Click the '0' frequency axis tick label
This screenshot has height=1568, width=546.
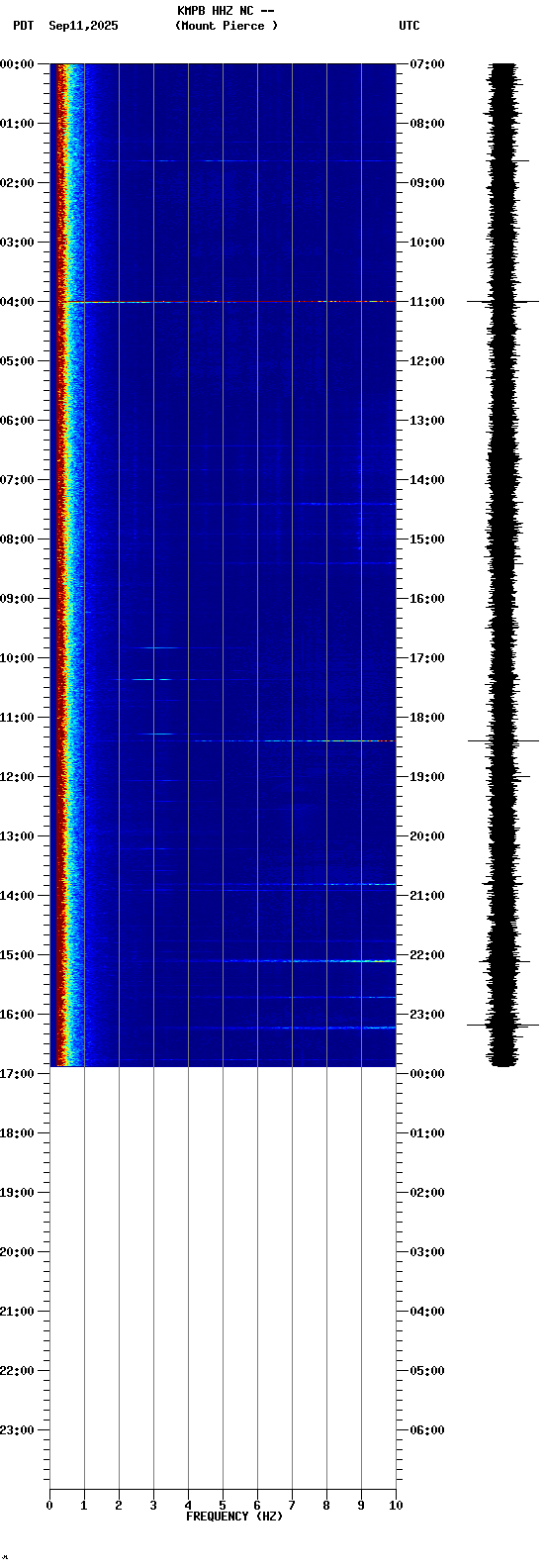coord(49,1506)
